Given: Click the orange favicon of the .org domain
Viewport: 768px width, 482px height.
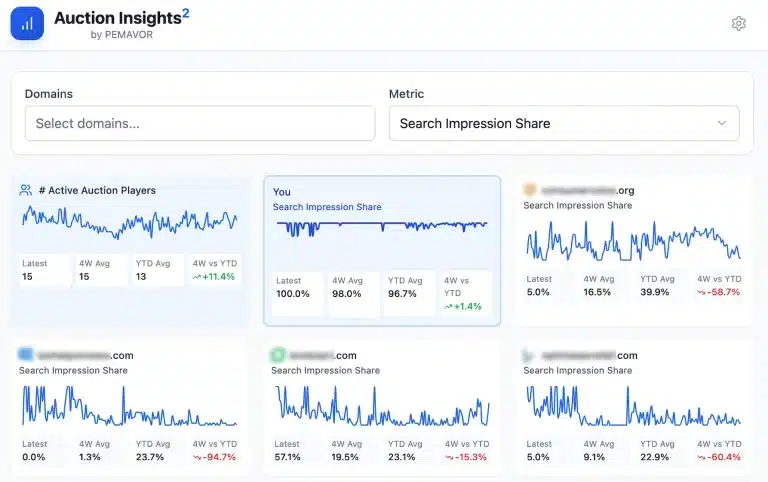Looking at the screenshot, I should tap(530, 190).
